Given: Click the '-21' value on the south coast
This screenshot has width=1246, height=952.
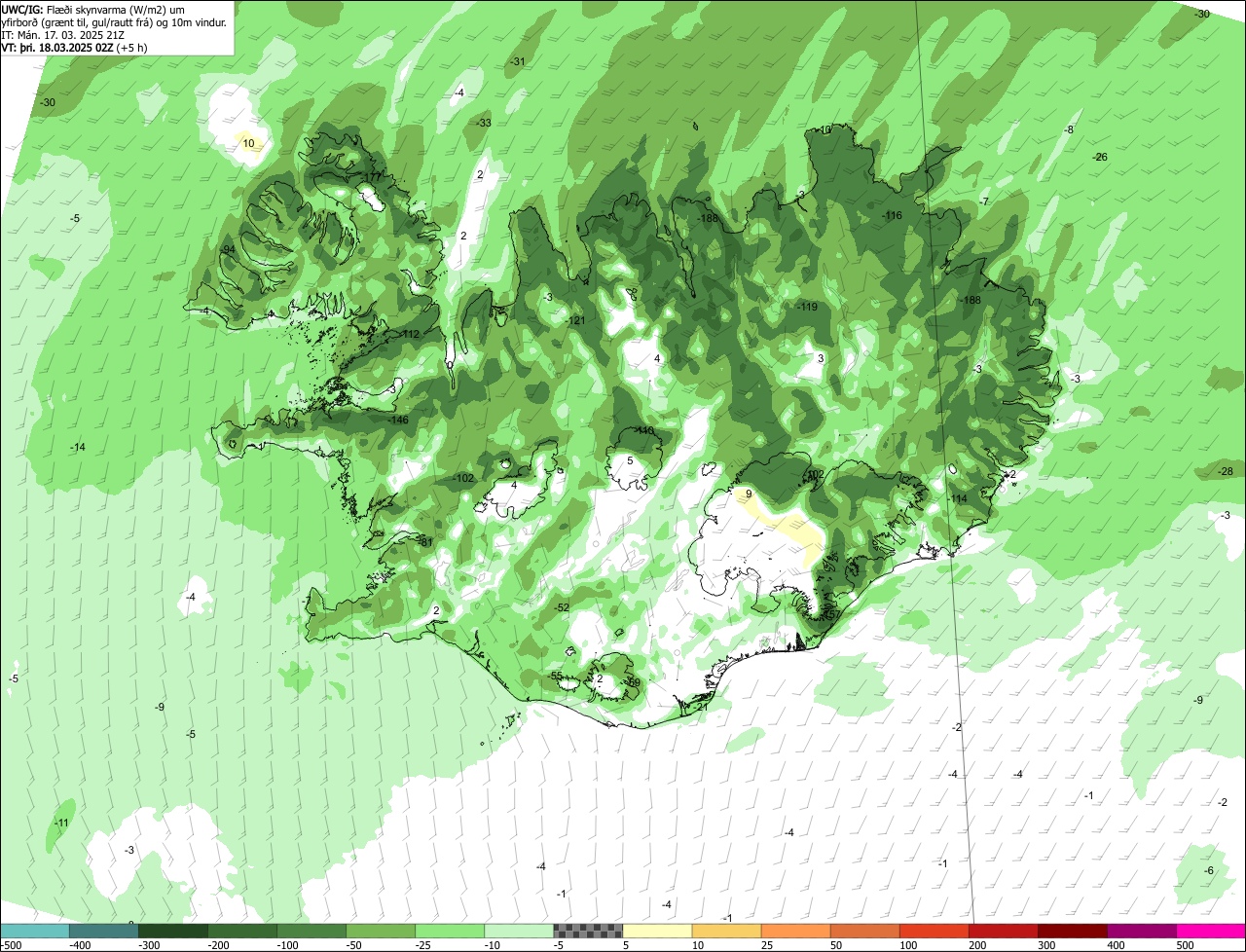Looking at the screenshot, I should click(703, 707).
